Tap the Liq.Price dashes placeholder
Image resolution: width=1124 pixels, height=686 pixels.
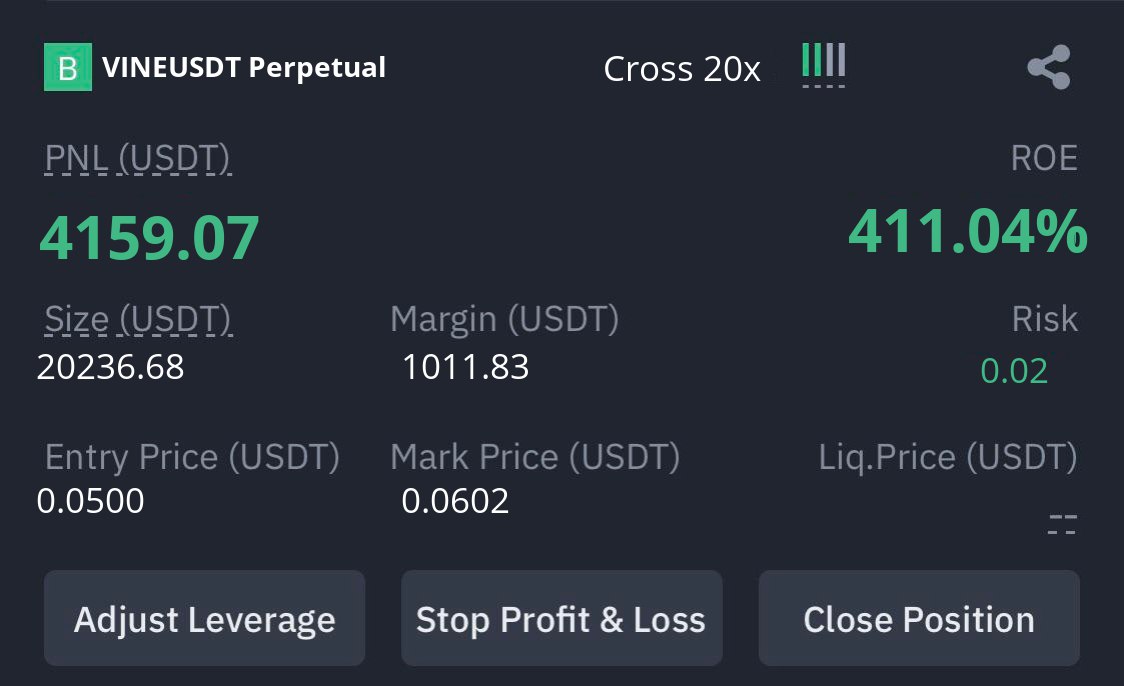pyautogui.click(x=1062, y=525)
